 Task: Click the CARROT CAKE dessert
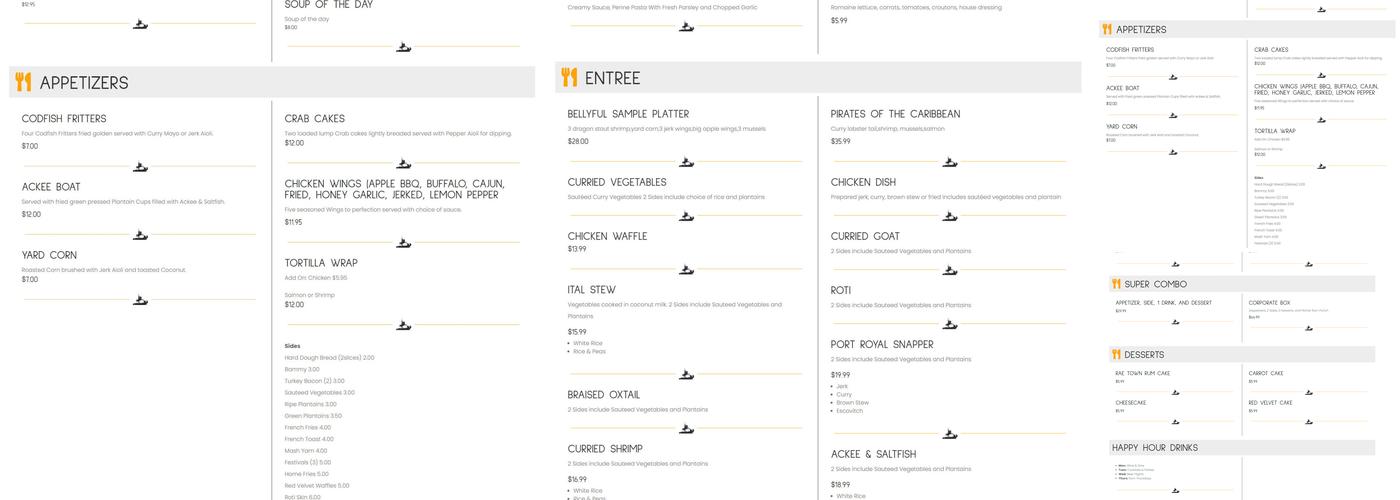1265,373
